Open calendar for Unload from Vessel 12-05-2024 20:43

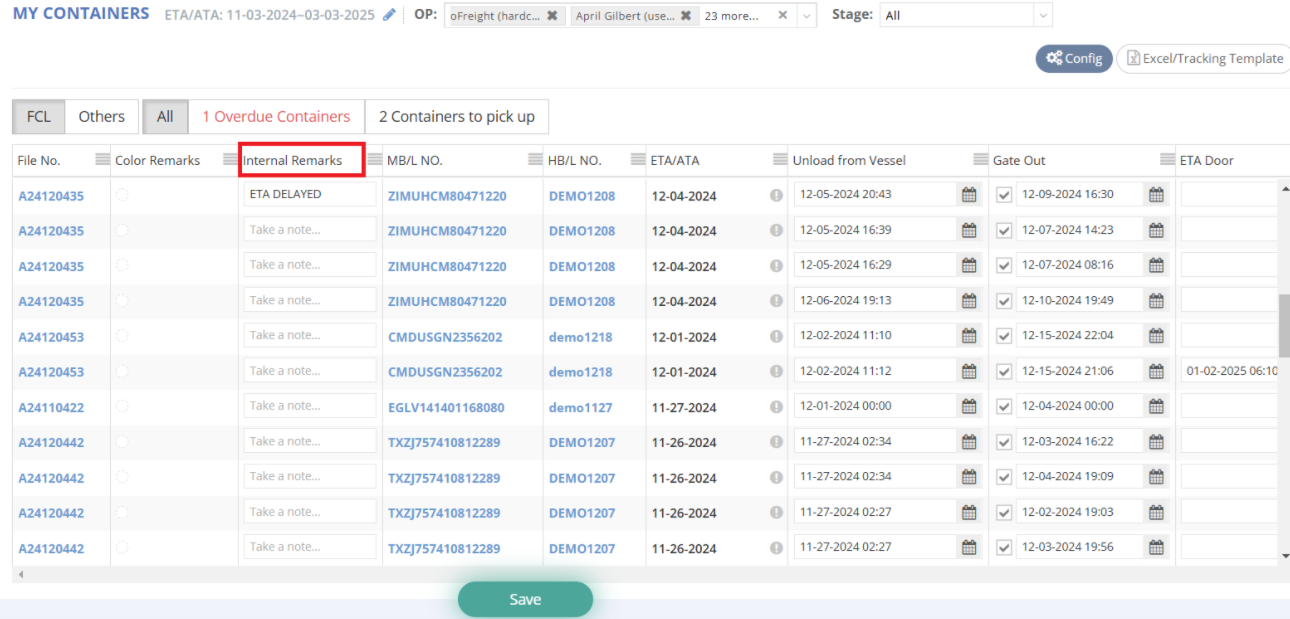[x=968, y=195]
